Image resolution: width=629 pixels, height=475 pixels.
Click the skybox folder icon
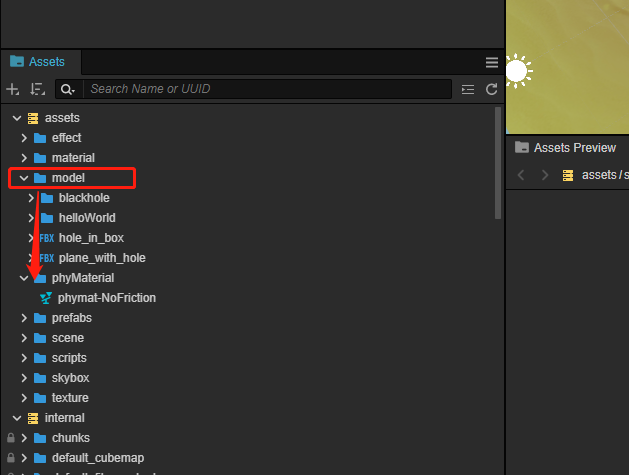40,378
